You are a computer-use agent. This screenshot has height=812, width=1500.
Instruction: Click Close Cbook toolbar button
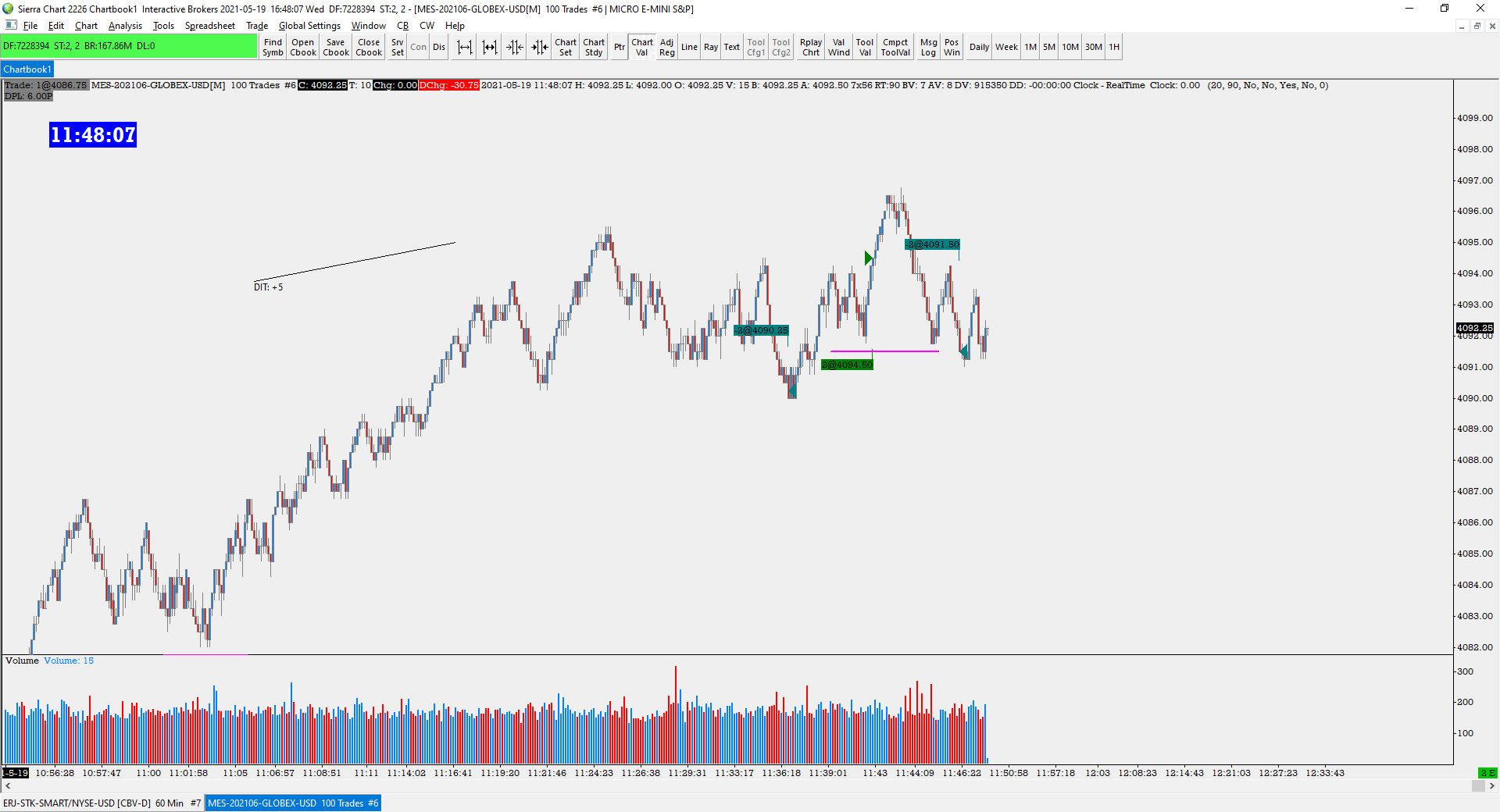point(369,48)
